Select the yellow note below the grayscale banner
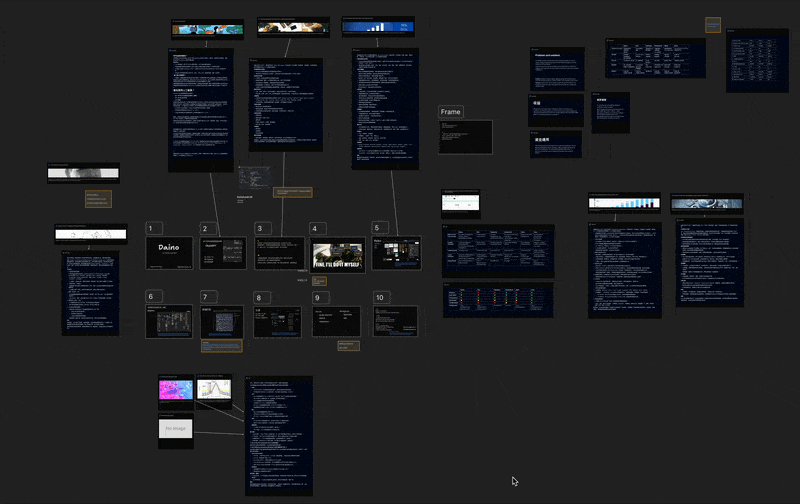The image size is (800, 504). point(98,198)
